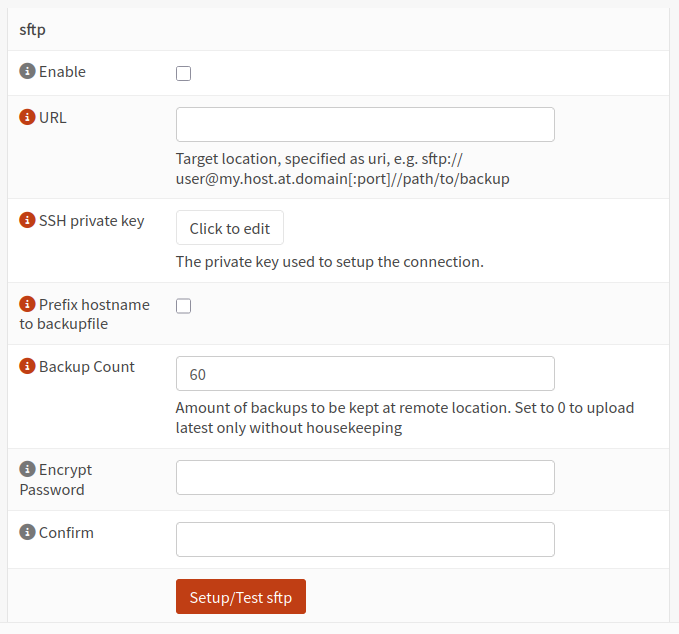
Task: Click the 'URL' label text
Action: tap(53, 118)
